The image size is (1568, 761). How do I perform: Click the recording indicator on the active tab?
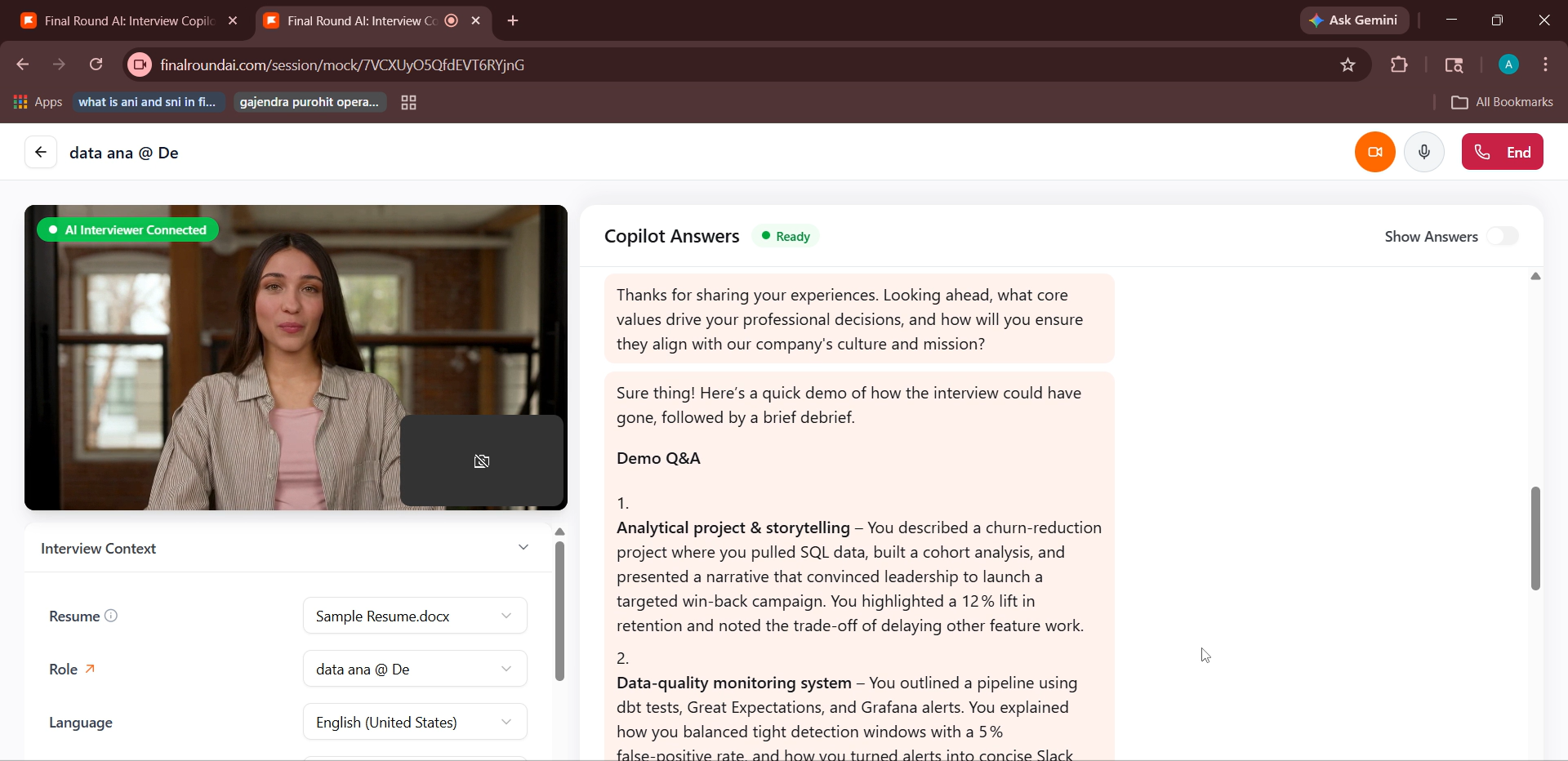pos(452,21)
